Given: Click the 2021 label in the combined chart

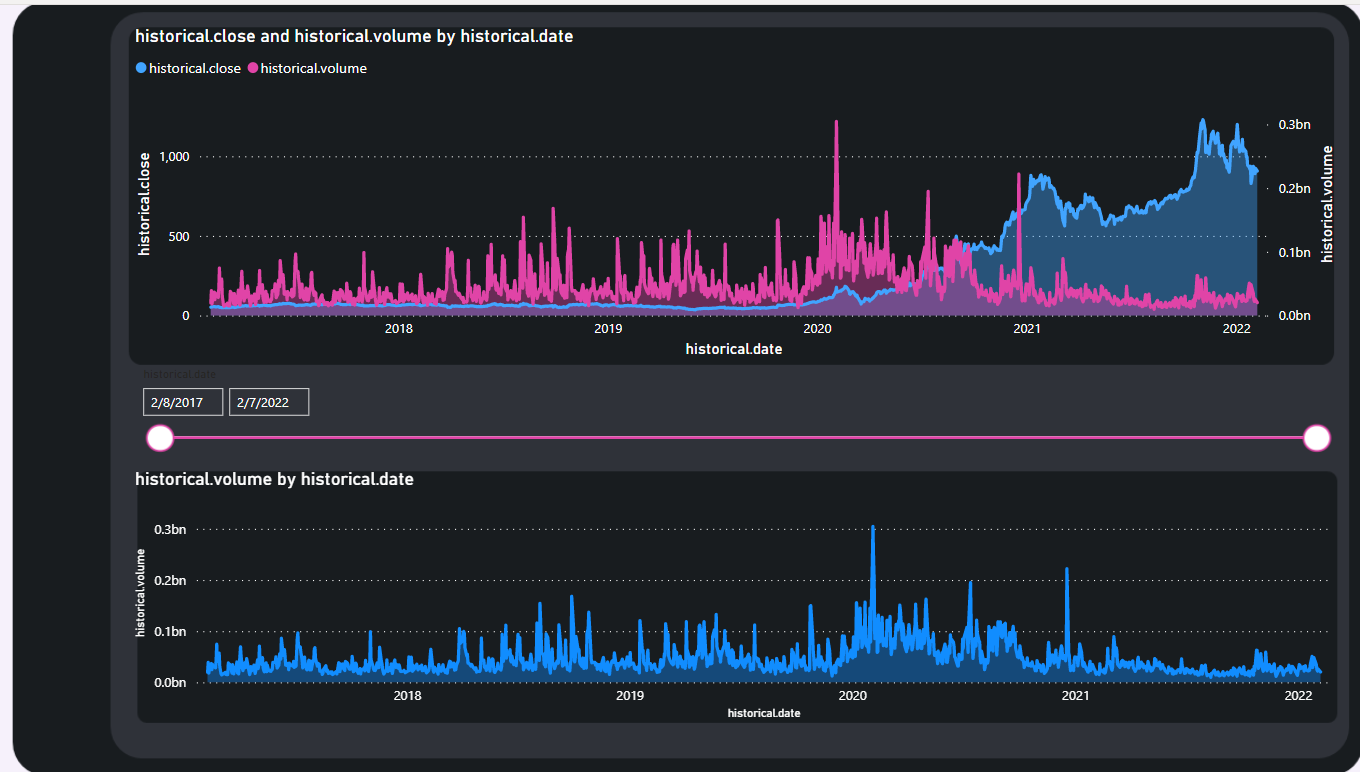Looking at the screenshot, I should (x=1027, y=329).
